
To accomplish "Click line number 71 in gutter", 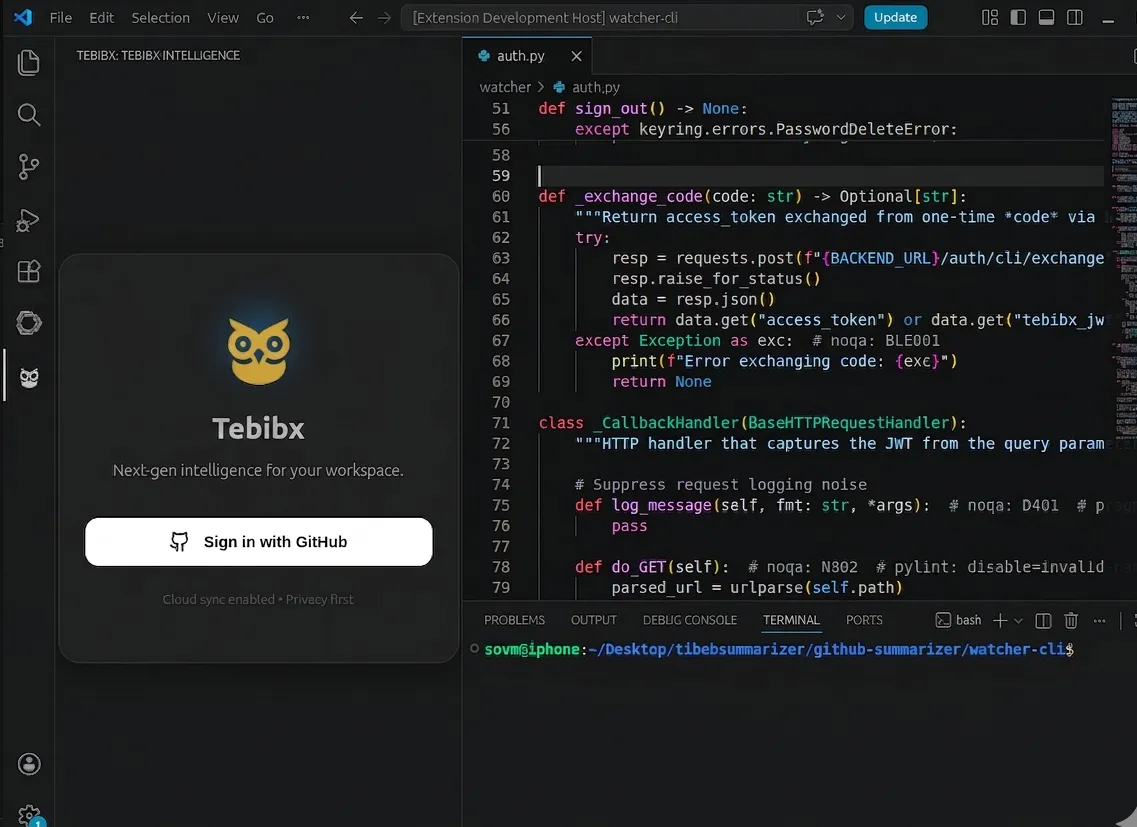I will click(501, 423).
